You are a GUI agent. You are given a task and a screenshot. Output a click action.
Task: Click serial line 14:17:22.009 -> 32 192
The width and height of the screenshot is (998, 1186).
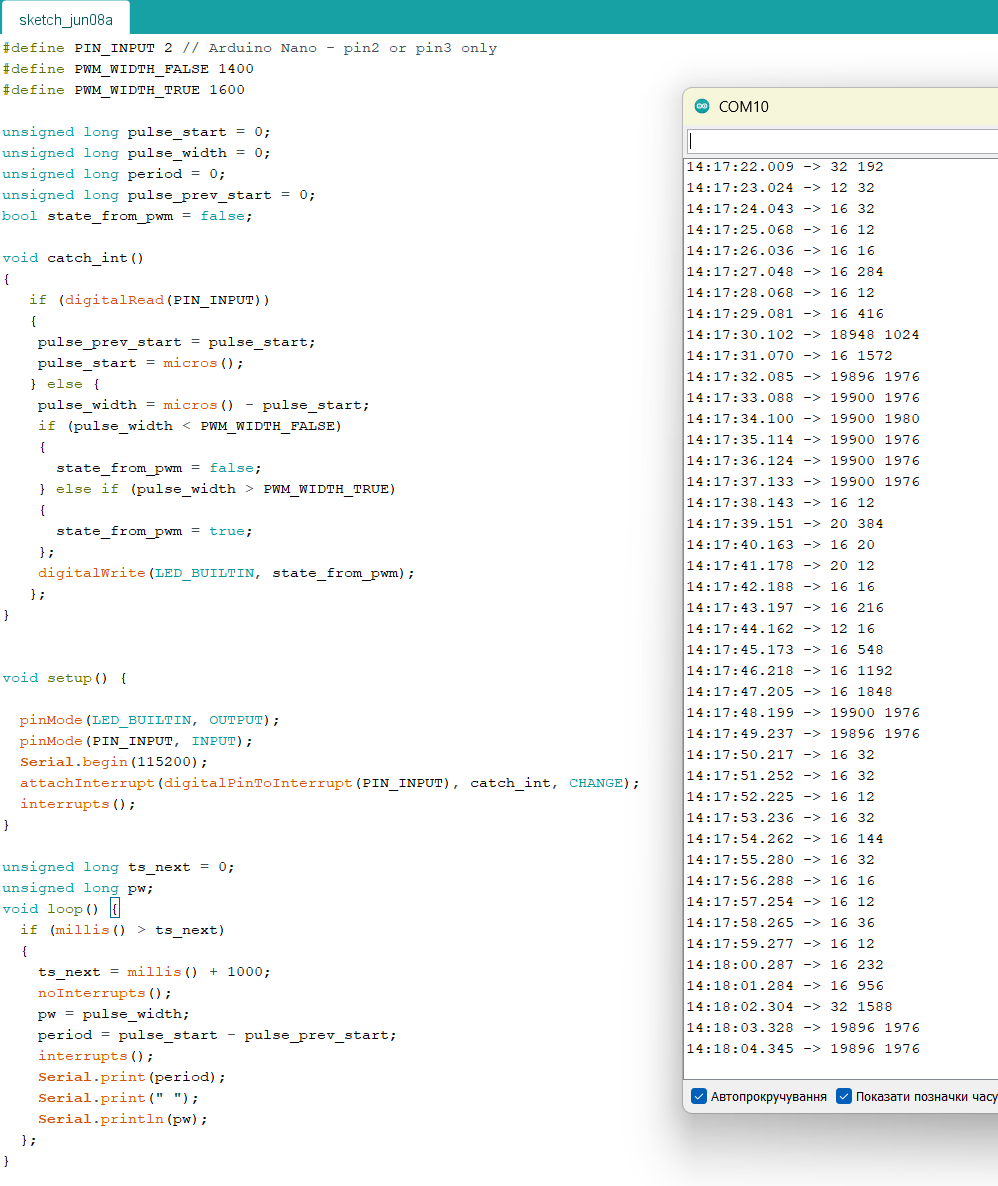pyautogui.click(x=785, y=166)
